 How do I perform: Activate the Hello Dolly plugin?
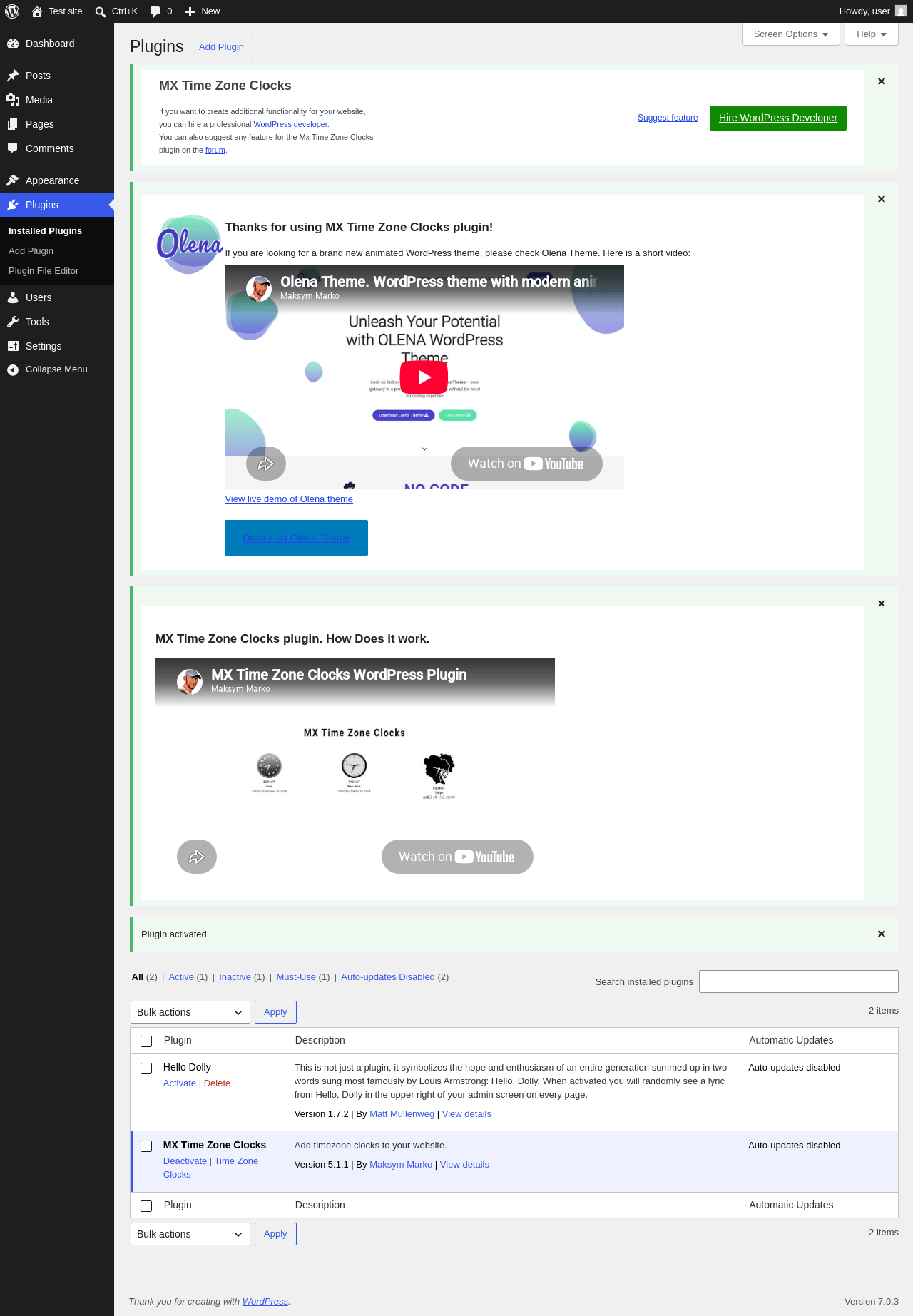pyautogui.click(x=180, y=1083)
